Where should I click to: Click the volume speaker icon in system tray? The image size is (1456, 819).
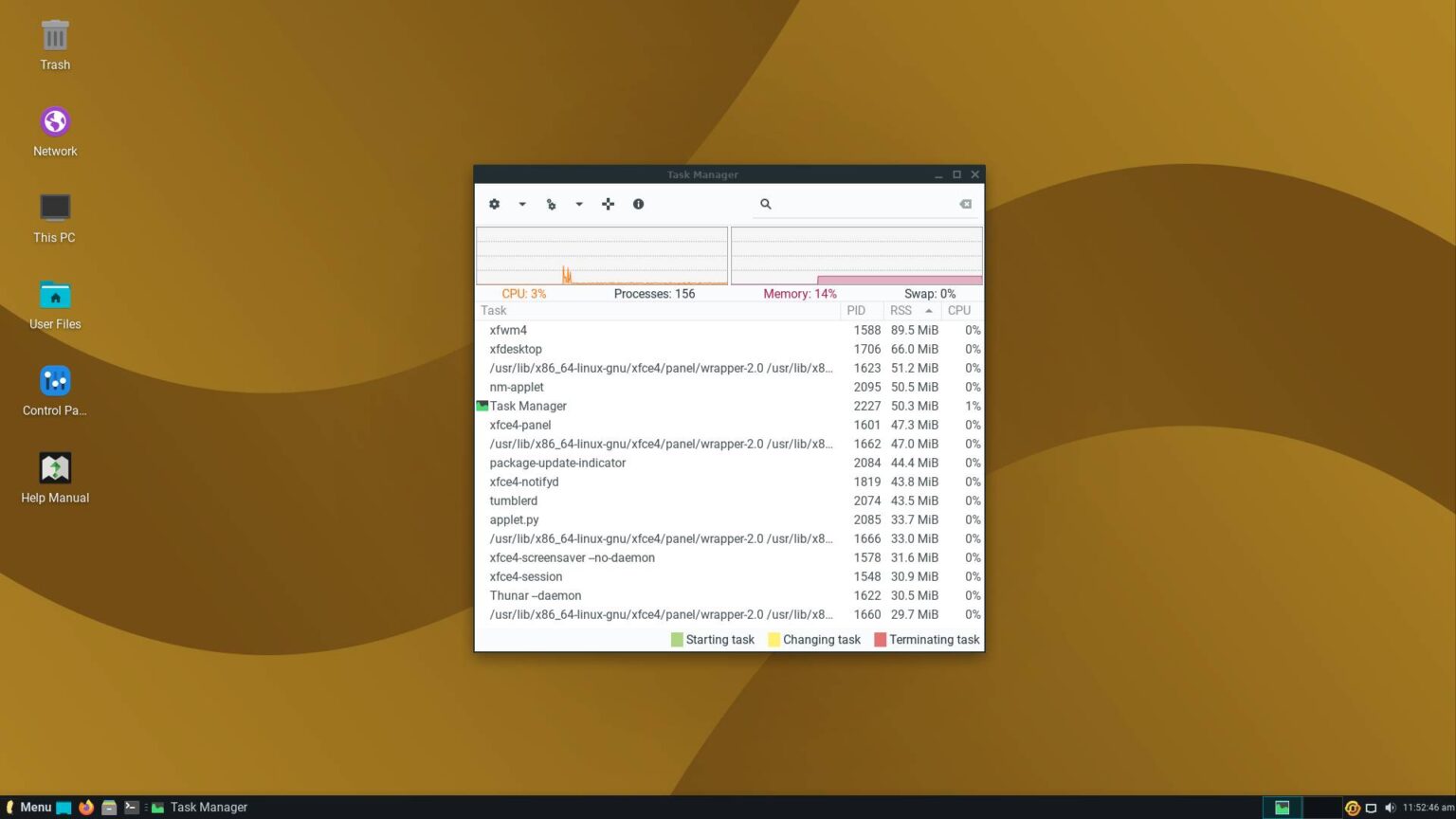tap(1390, 807)
